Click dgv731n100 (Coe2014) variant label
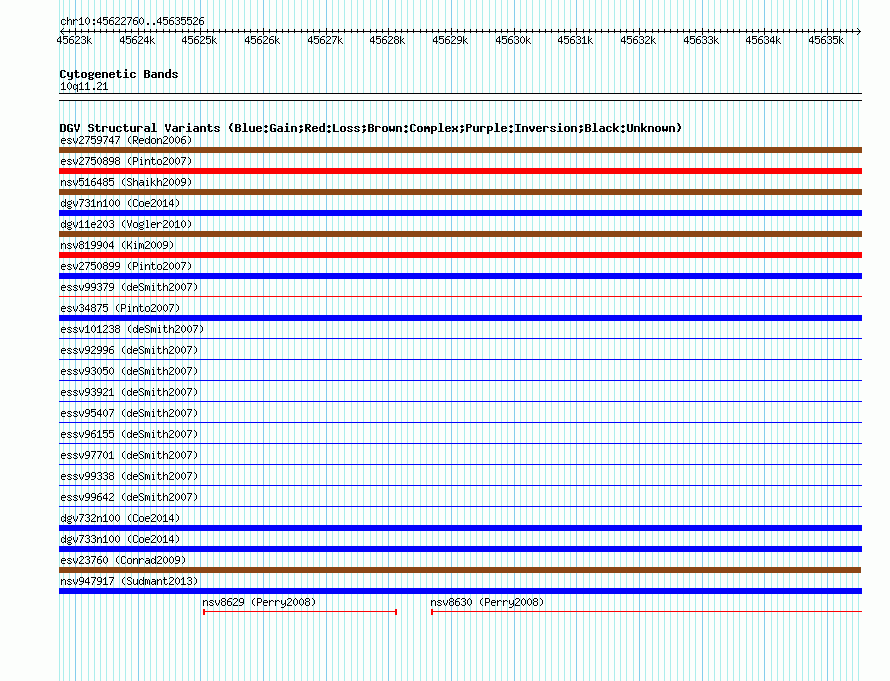 tap(120, 203)
